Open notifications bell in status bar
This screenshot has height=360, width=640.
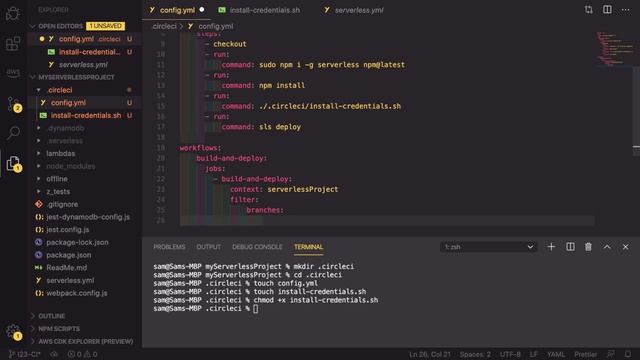tap(628, 354)
